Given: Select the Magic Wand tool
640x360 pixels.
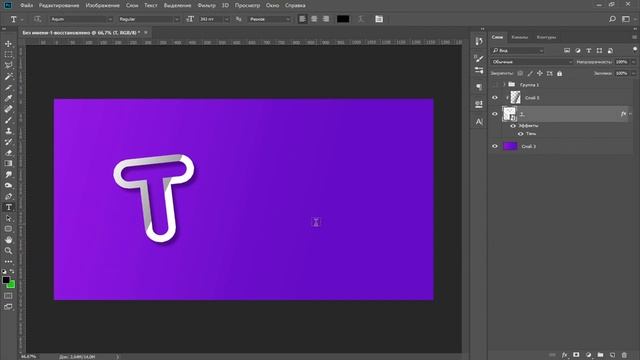Looking at the screenshot, I should (8, 76).
